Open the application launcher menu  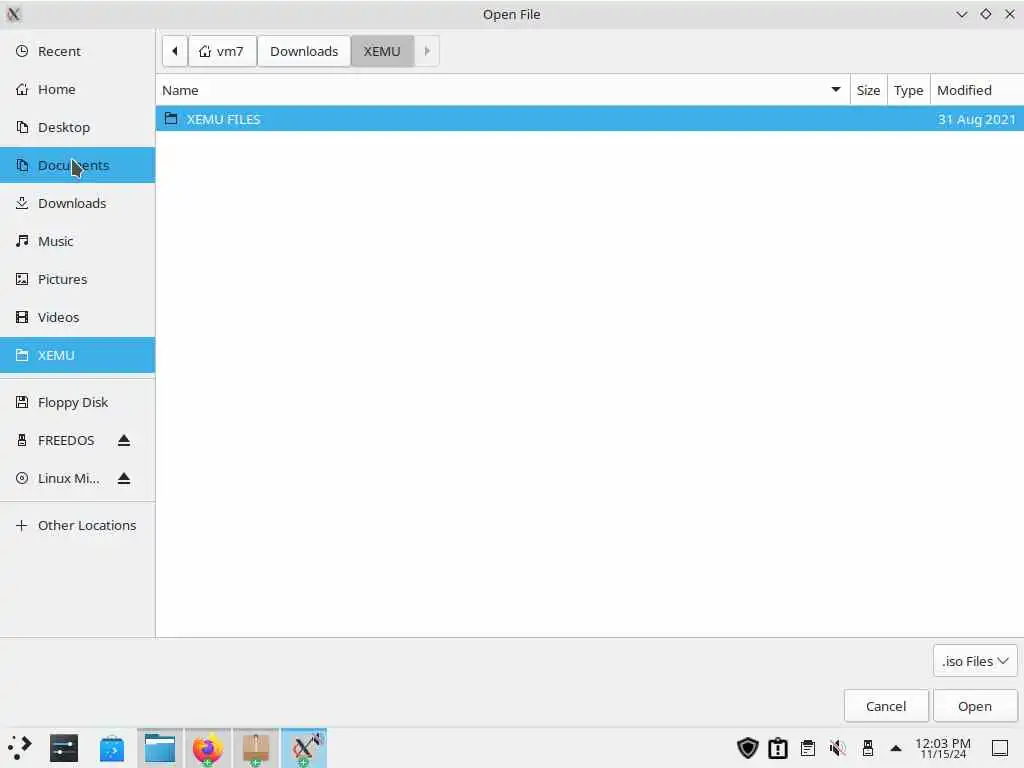(20, 748)
